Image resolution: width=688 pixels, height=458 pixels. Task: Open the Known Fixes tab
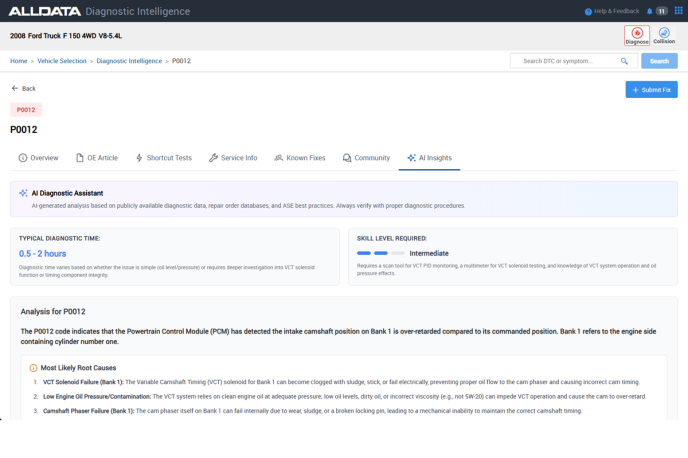(x=300, y=157)
